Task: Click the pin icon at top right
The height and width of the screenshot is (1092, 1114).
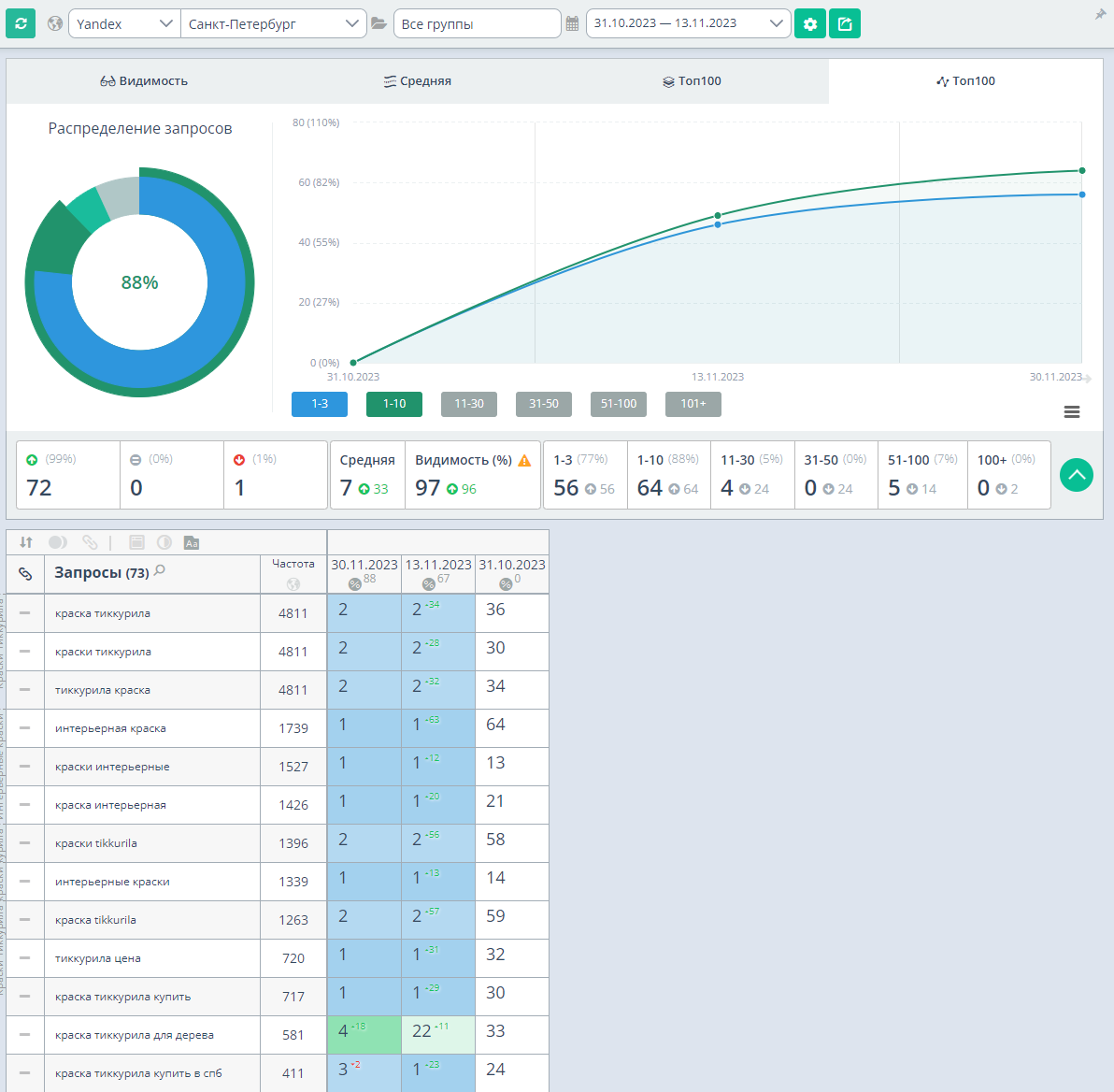Action: pyautogui.click(x=1101, y=14)
